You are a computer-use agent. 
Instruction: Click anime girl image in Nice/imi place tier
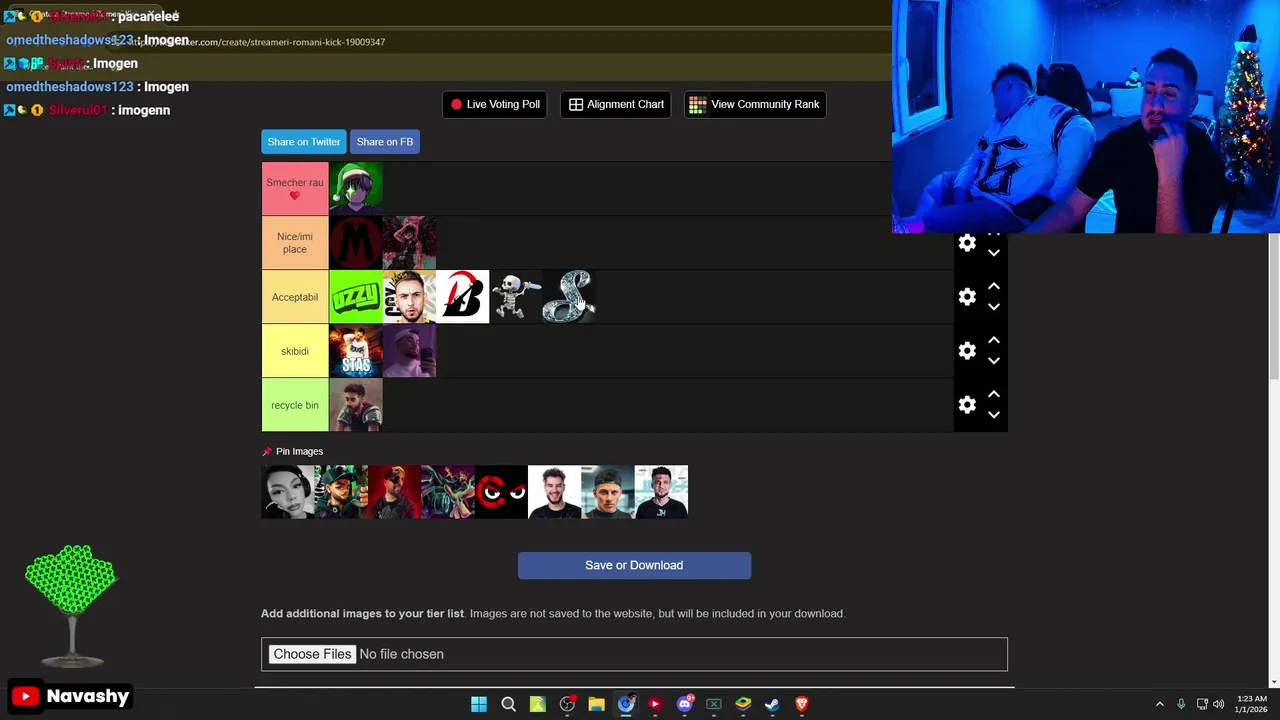point(409,243)
